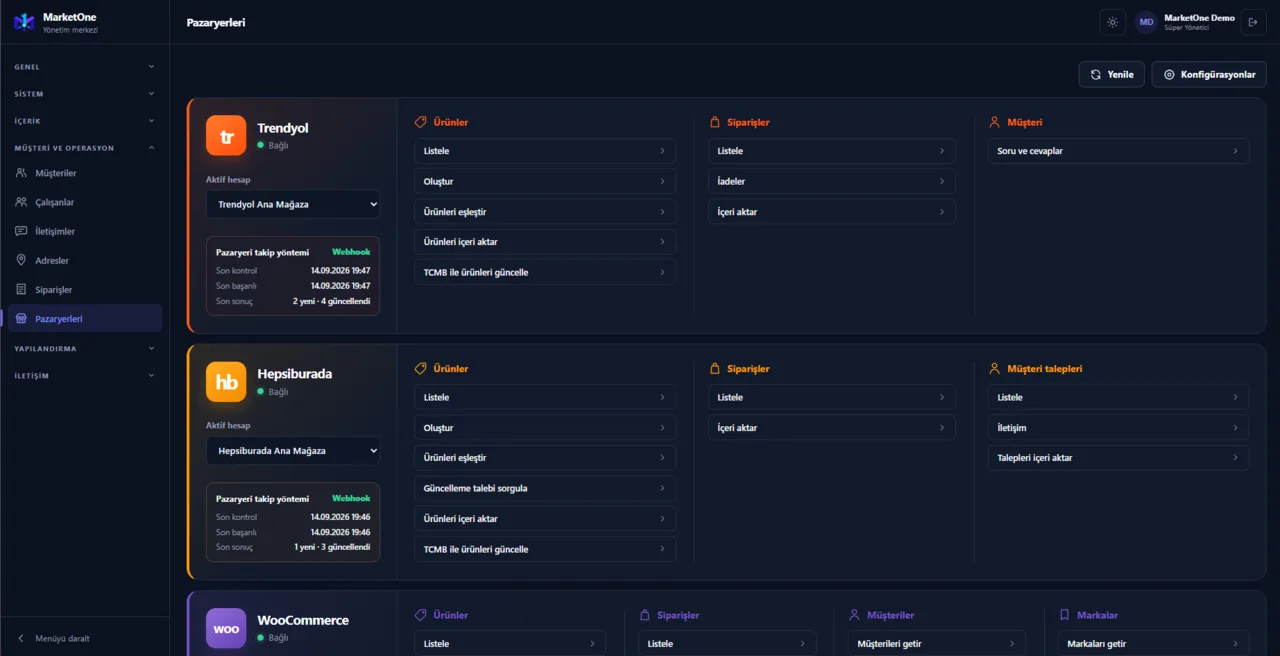This screenshot has height=656, width=1280.
Task: Click Hepsiburada result '1 yeni · 3 güncellendi'
Action: [332, 547]
